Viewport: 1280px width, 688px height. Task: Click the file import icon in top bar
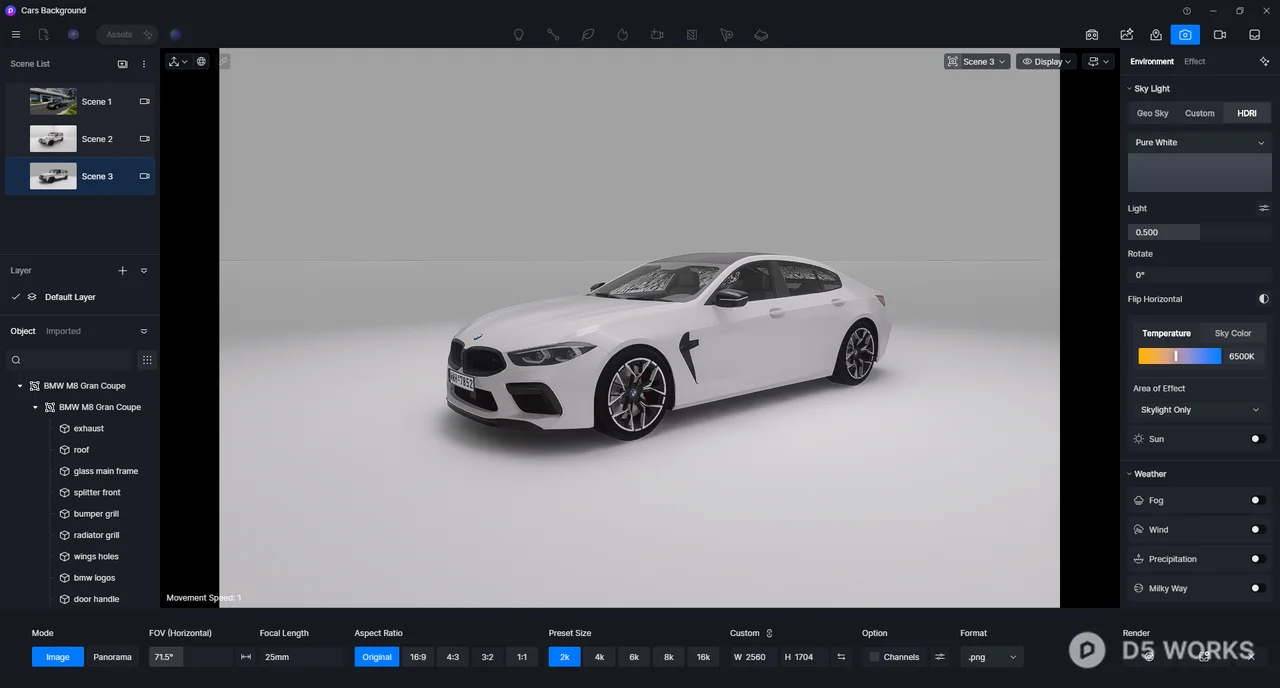pos(43,34)
